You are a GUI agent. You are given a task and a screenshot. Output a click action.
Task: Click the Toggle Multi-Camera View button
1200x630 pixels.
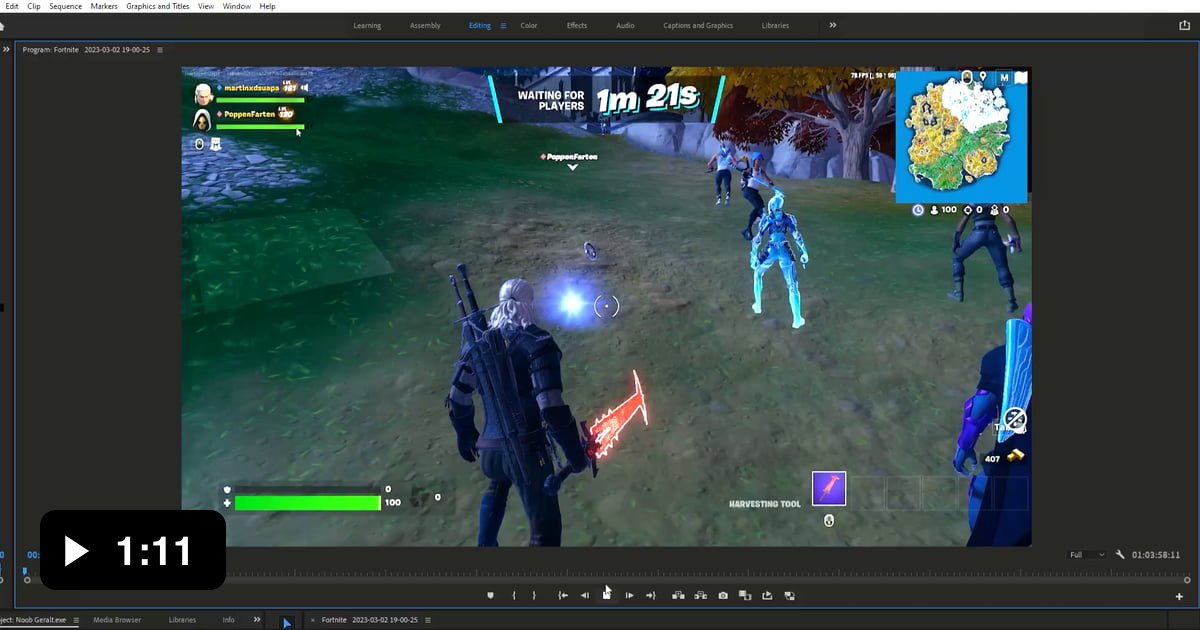point(789,595)
